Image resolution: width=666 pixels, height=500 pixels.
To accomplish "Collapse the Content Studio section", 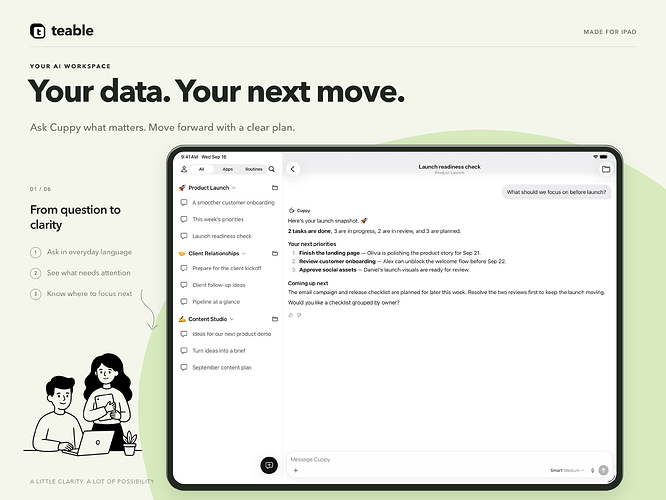I will click(x=231, y=319).
